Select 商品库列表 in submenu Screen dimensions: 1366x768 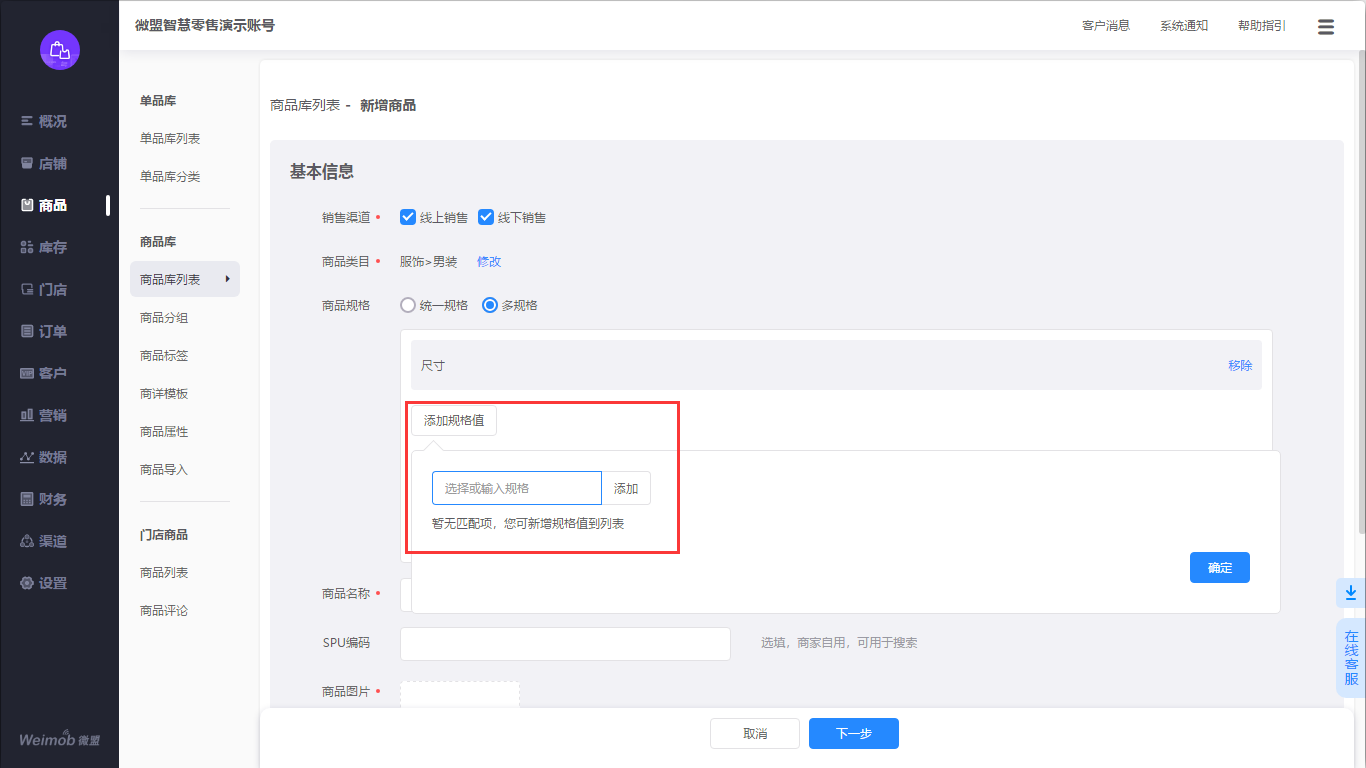pos(185,280)
